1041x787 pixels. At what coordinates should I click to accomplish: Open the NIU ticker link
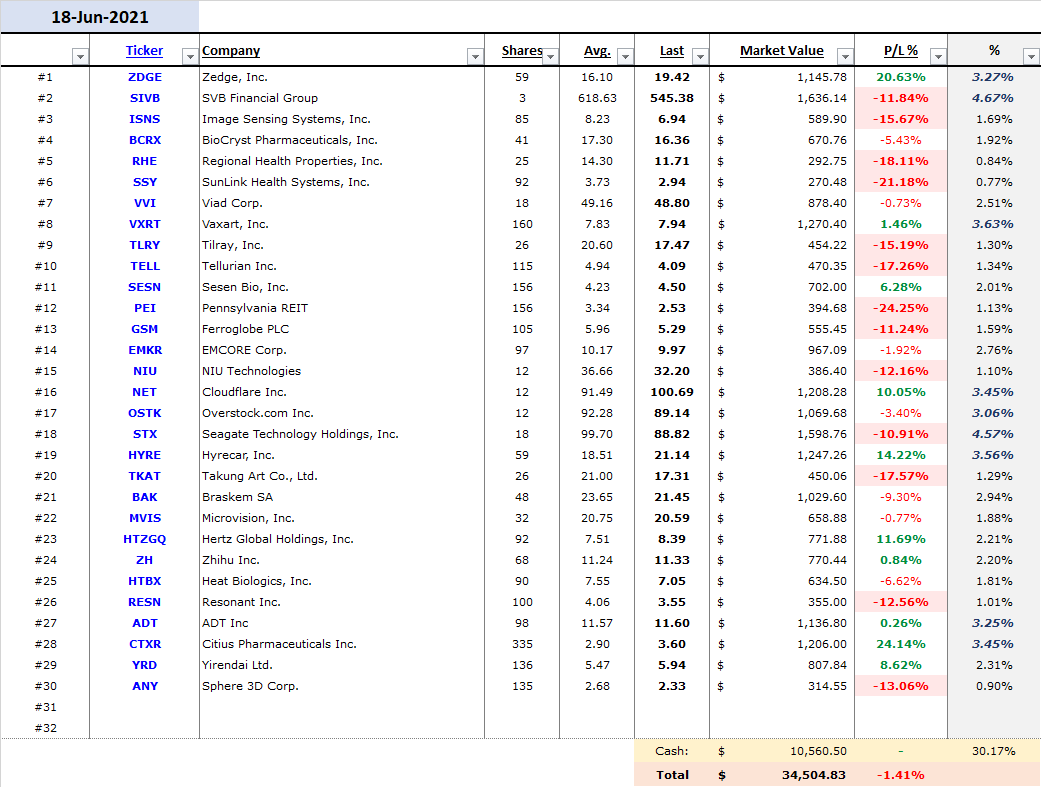point(145,371)
